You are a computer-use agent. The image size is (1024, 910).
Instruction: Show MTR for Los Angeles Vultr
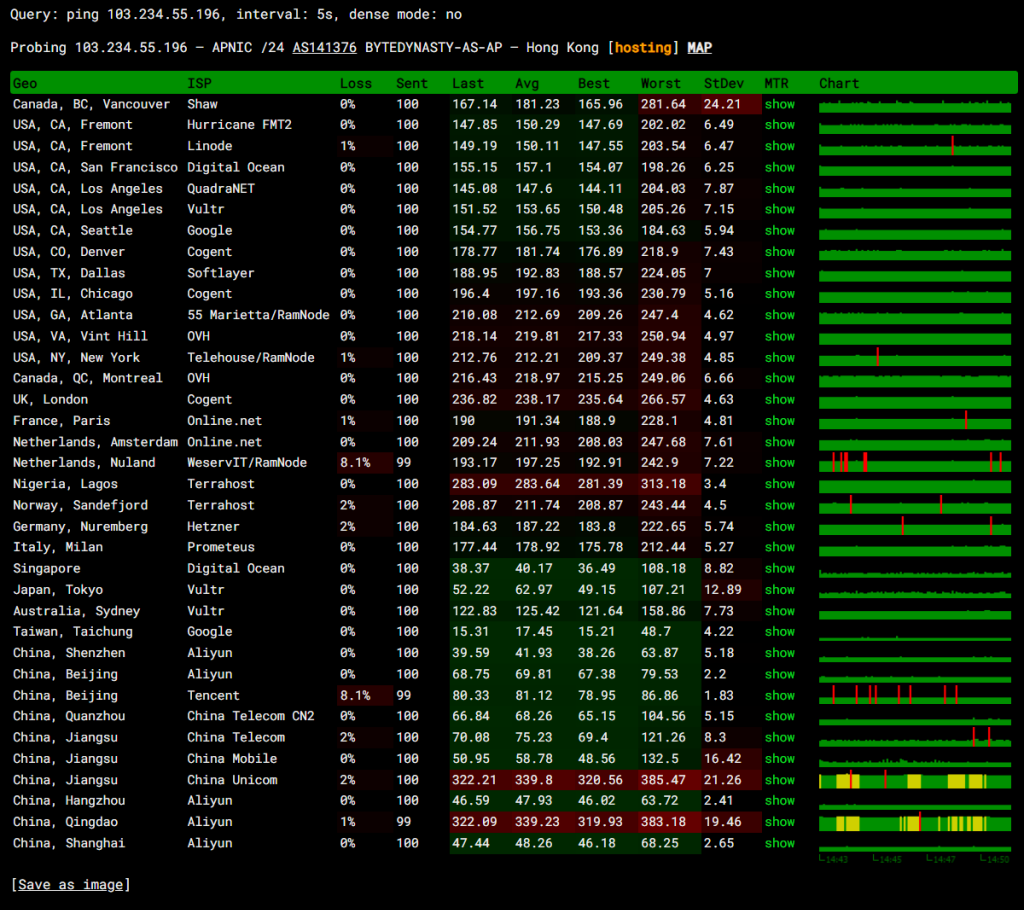(x=780, y=209)
